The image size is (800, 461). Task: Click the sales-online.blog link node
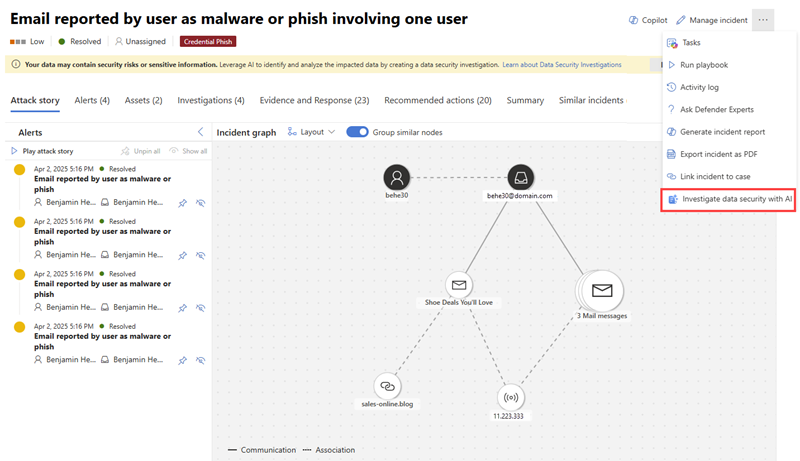click(387, 386)
